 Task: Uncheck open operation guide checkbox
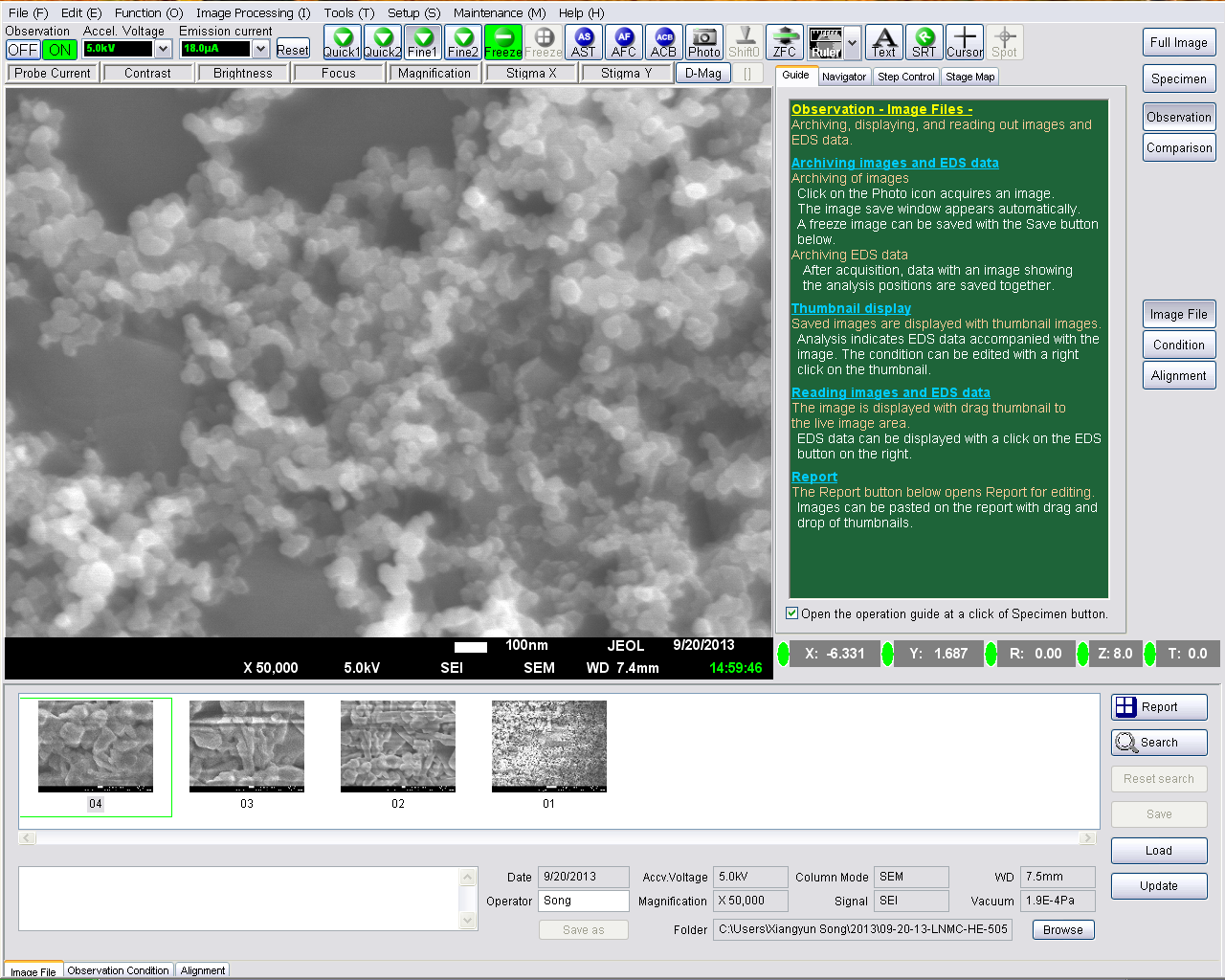click(x=792, y=613)
